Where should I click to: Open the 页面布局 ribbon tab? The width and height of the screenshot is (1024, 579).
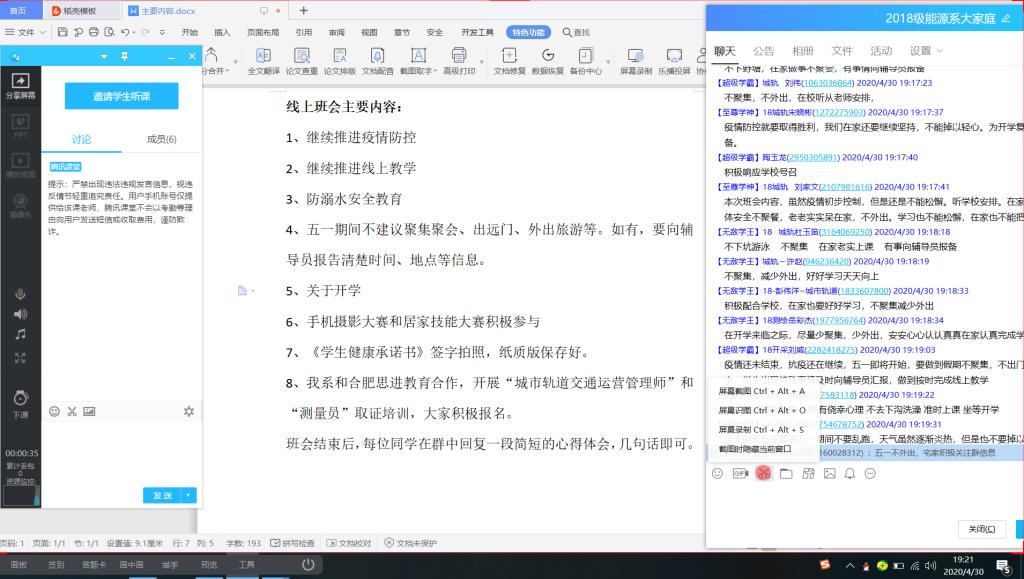(263, 32)
